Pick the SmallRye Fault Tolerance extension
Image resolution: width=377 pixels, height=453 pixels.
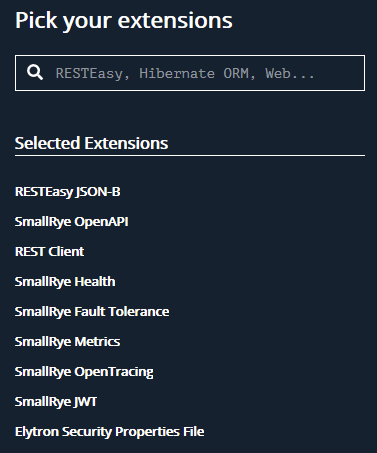coord(92,312)
